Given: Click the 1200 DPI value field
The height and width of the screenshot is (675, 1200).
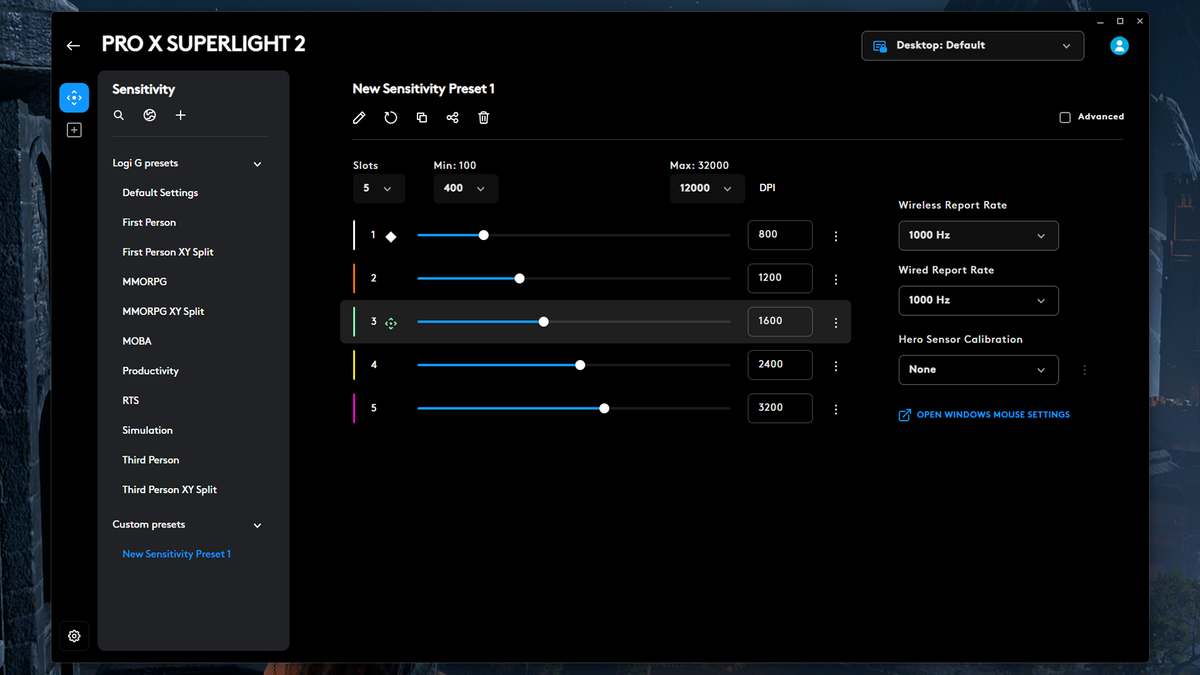Looking at the screenshot, I should click(x=780, y=278).
